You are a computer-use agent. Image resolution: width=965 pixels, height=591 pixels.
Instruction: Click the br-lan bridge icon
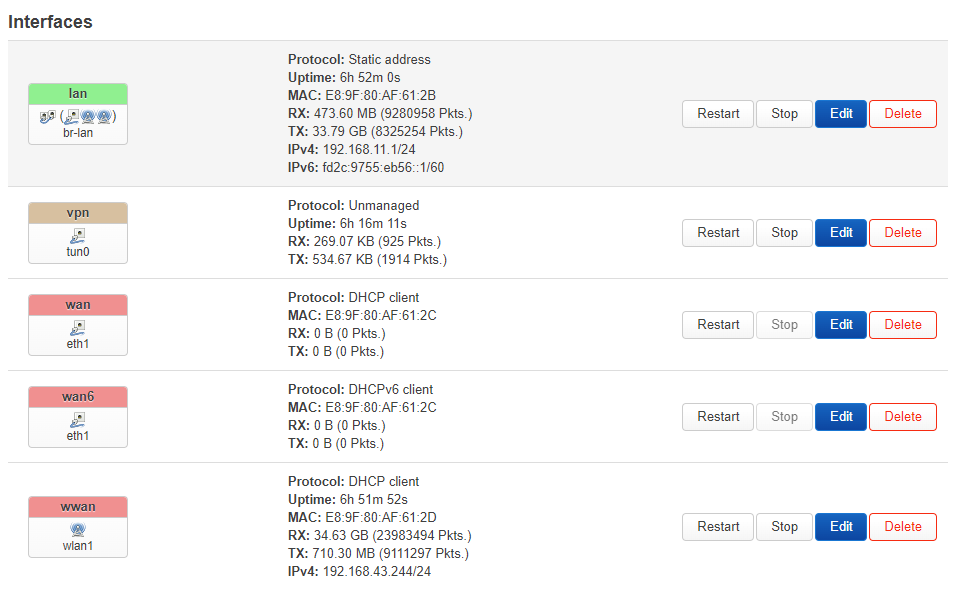click(x=46, y=117)
